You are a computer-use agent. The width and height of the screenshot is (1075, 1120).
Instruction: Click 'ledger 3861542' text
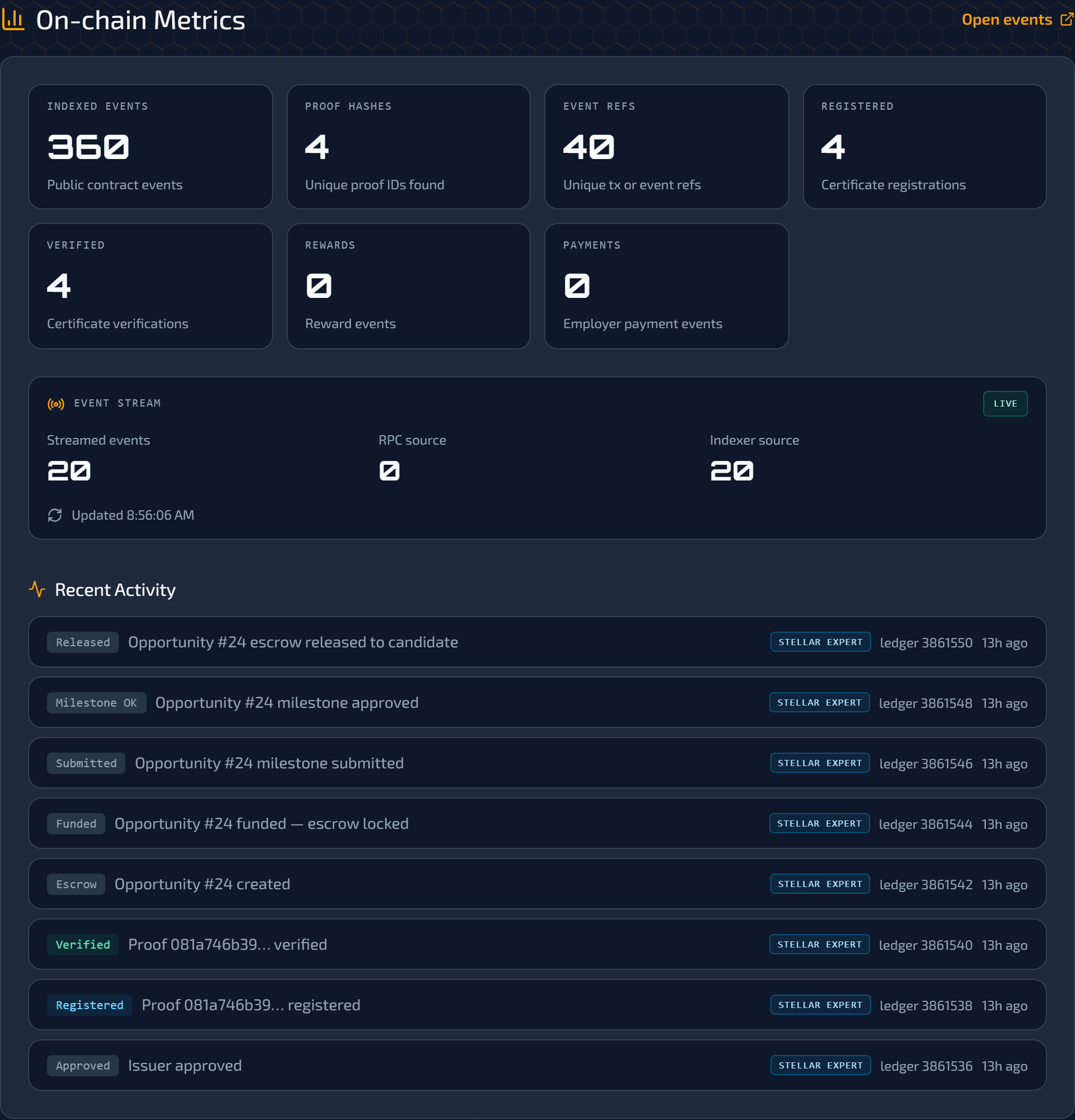[x=926, y=885]
